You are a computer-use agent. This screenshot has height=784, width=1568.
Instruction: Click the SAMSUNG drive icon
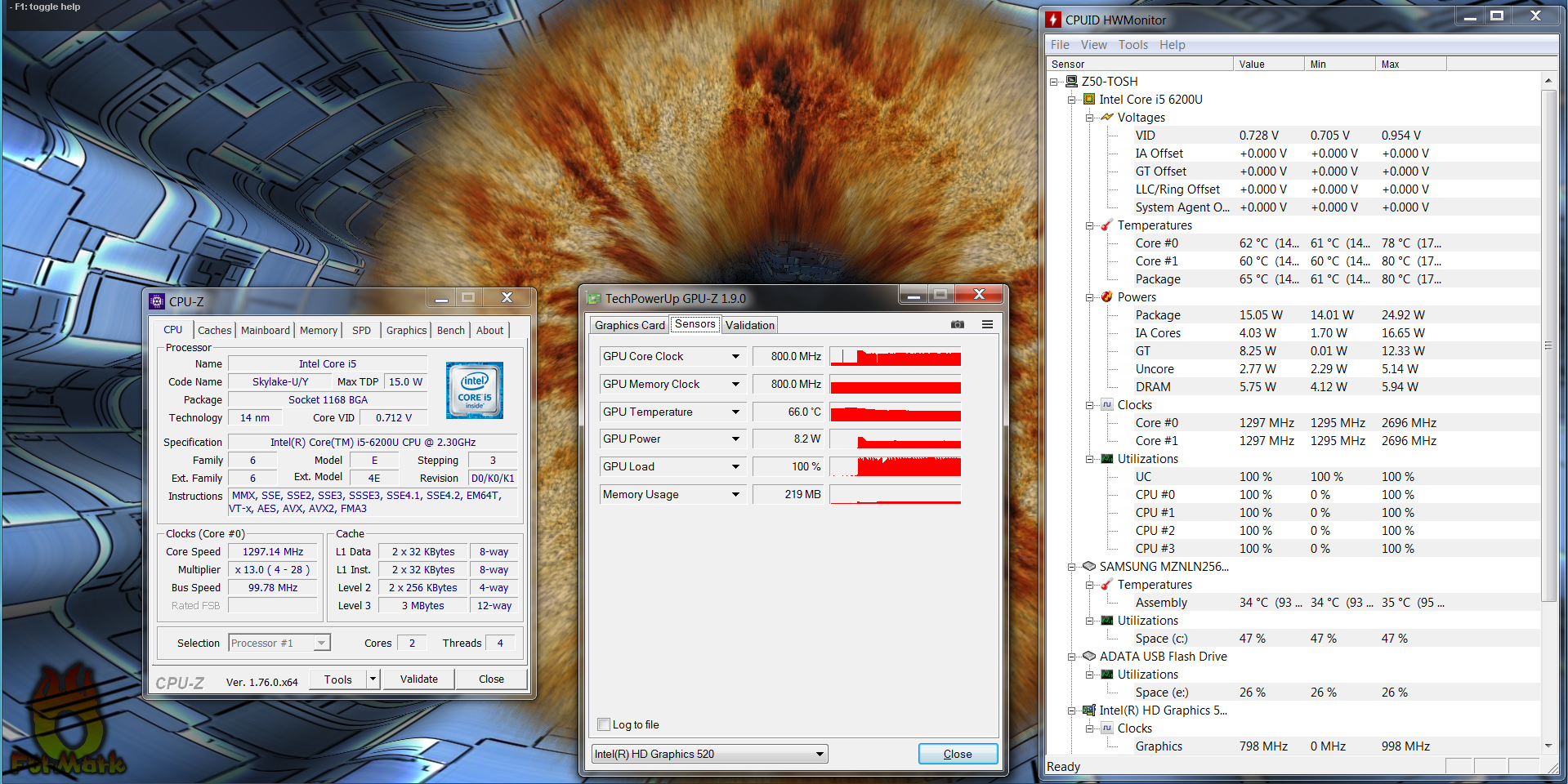[1089, 567]
